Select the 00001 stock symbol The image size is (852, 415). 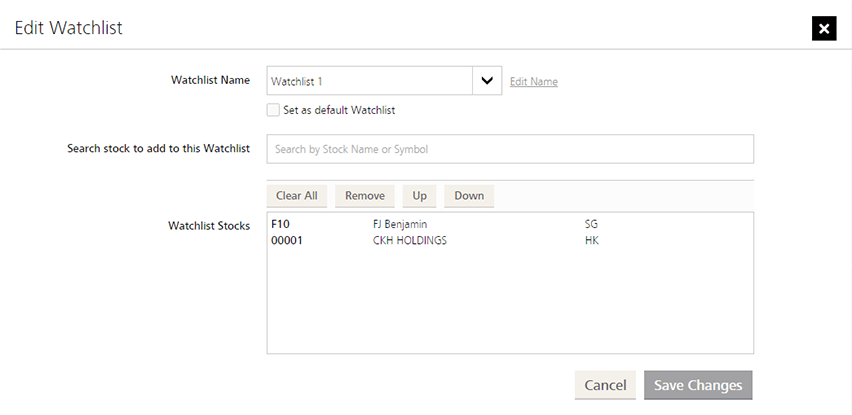[x=286, y=241]
